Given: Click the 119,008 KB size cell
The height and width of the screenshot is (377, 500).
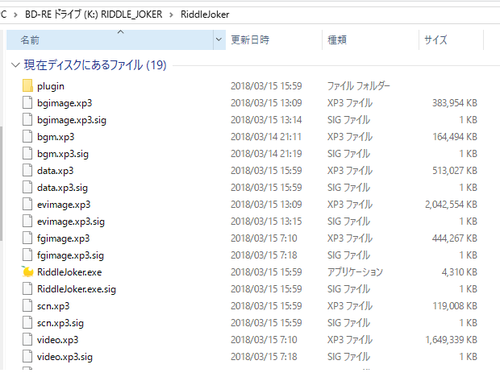Looking at the screenshot, I should tap(455, 306).
